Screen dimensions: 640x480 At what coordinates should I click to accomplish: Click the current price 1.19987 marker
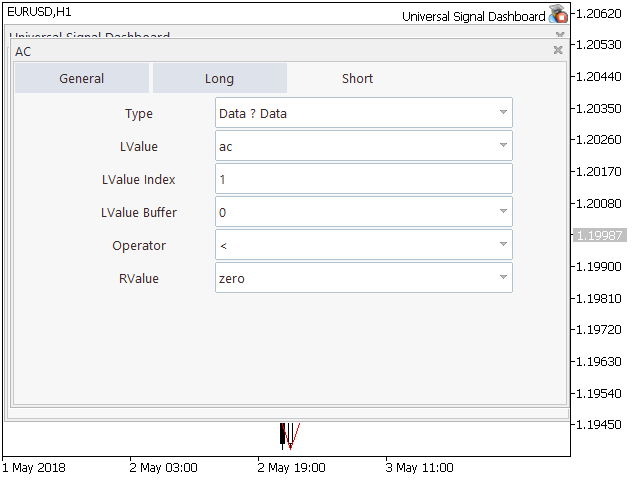[599, 235]
